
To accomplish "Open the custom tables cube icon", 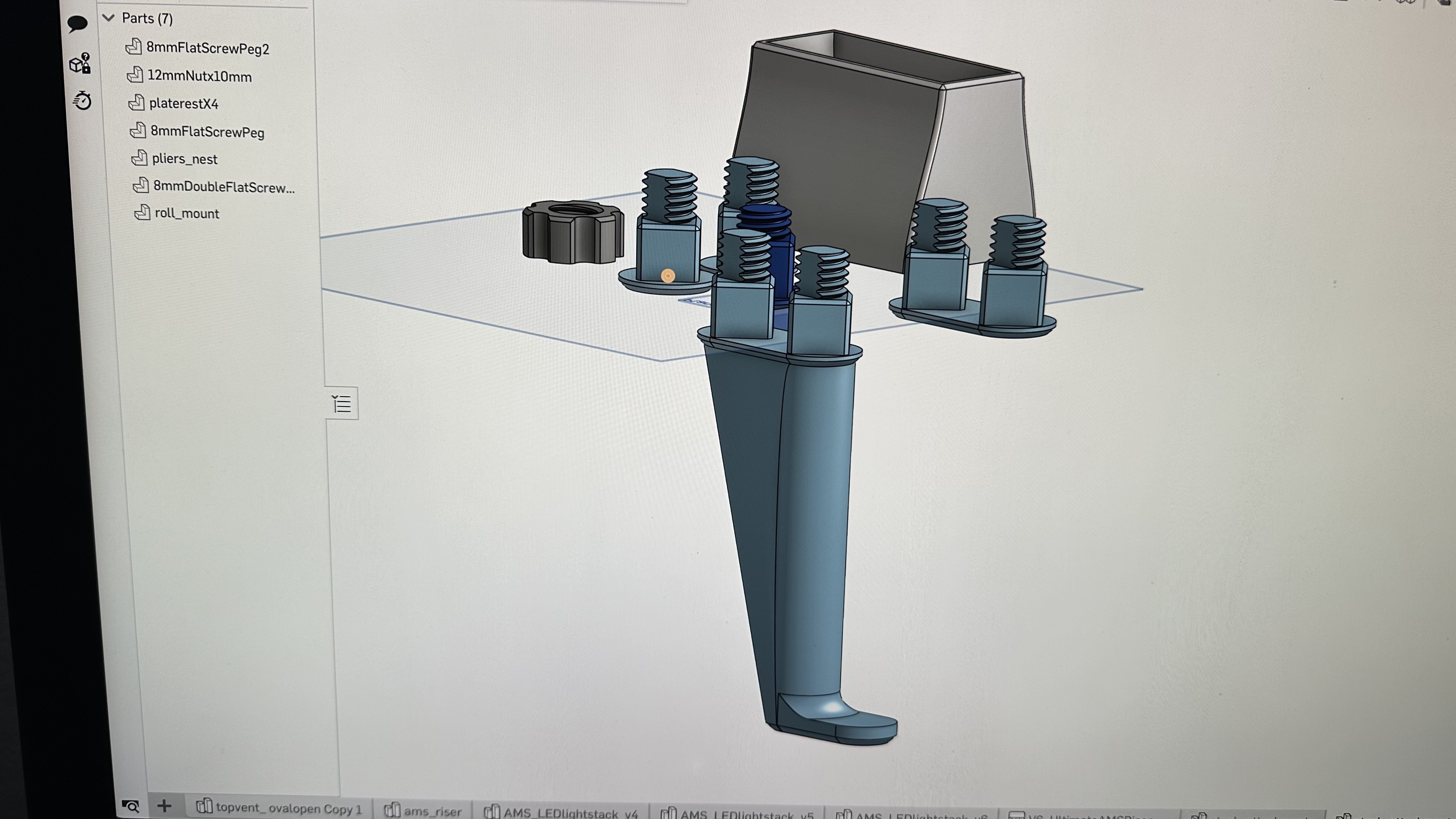I will 80,63.
